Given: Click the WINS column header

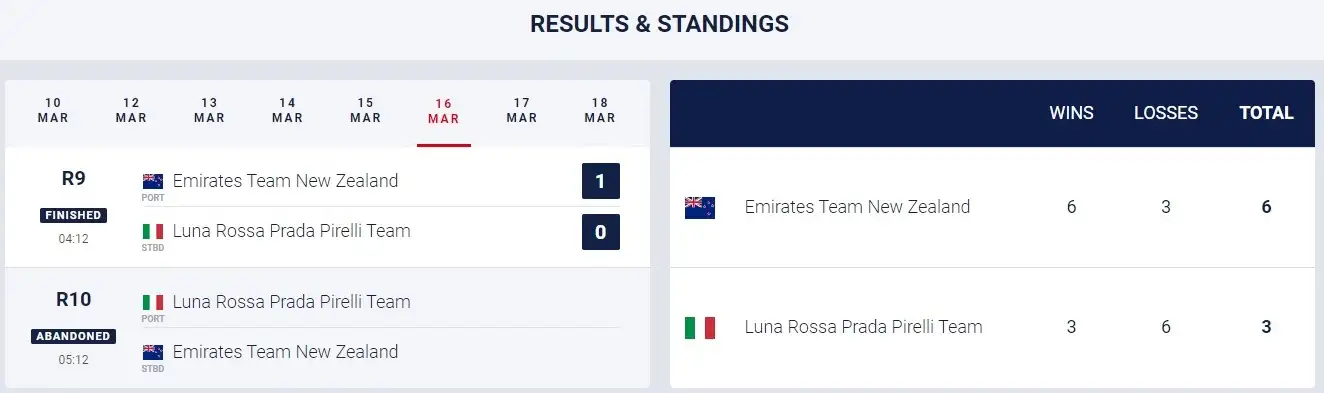Looking at the screenshot, I should 1071,113.
